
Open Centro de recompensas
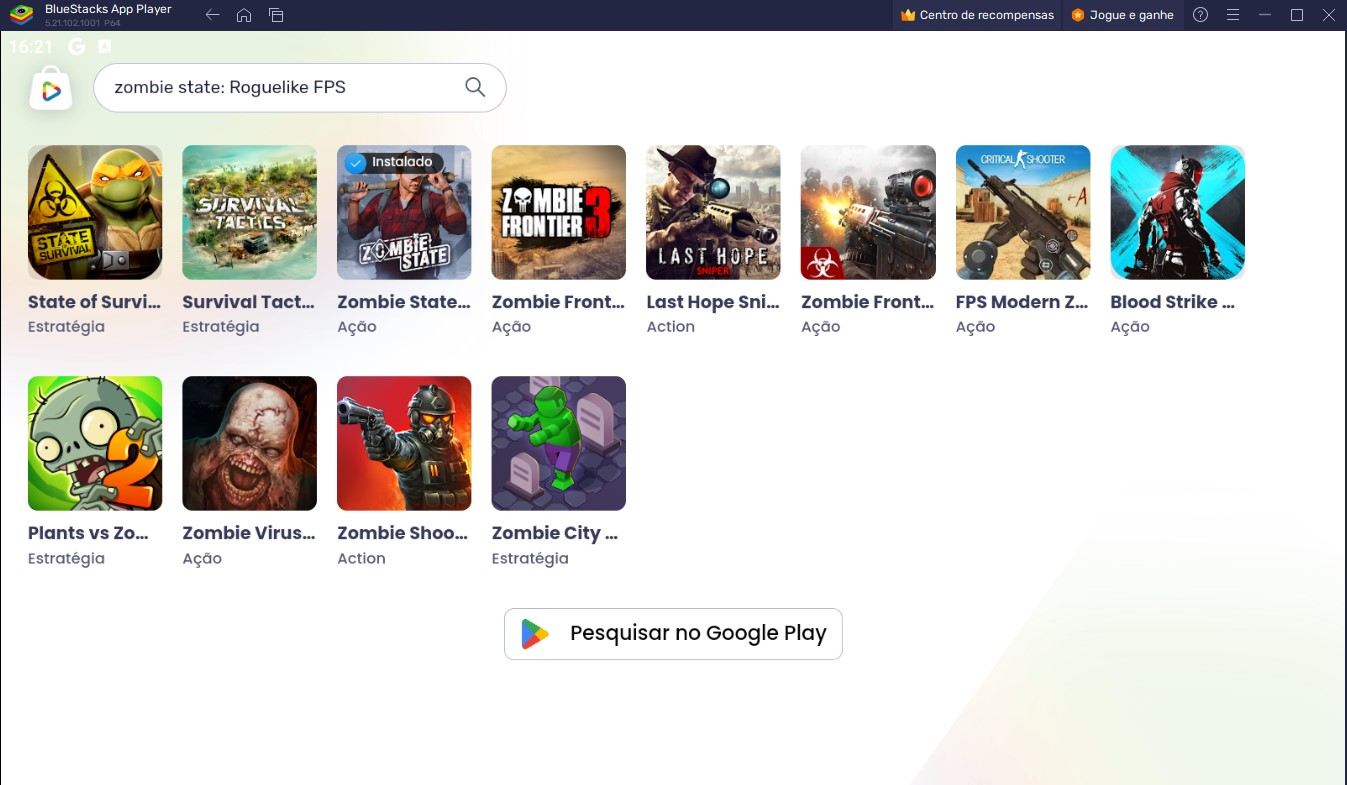[x=977, y=15]
